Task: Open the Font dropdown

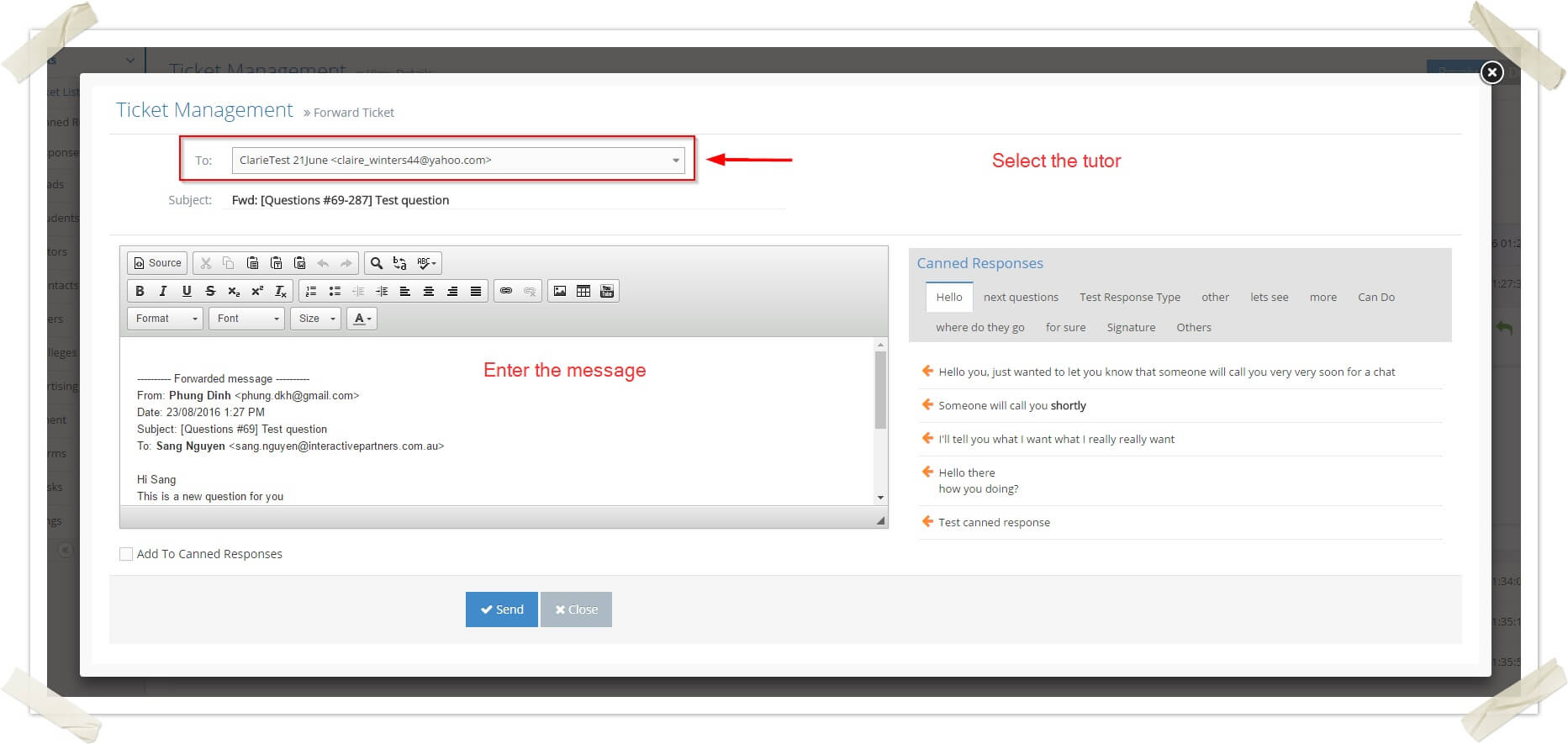Action: coord(246,319)
